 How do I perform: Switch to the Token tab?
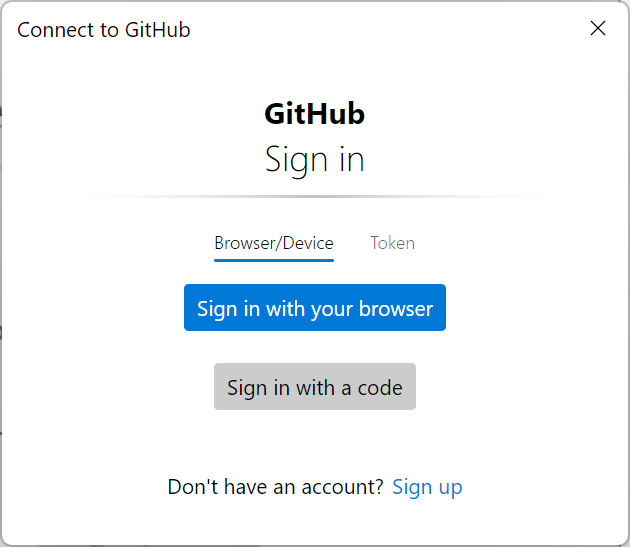(x=392, y=243)
